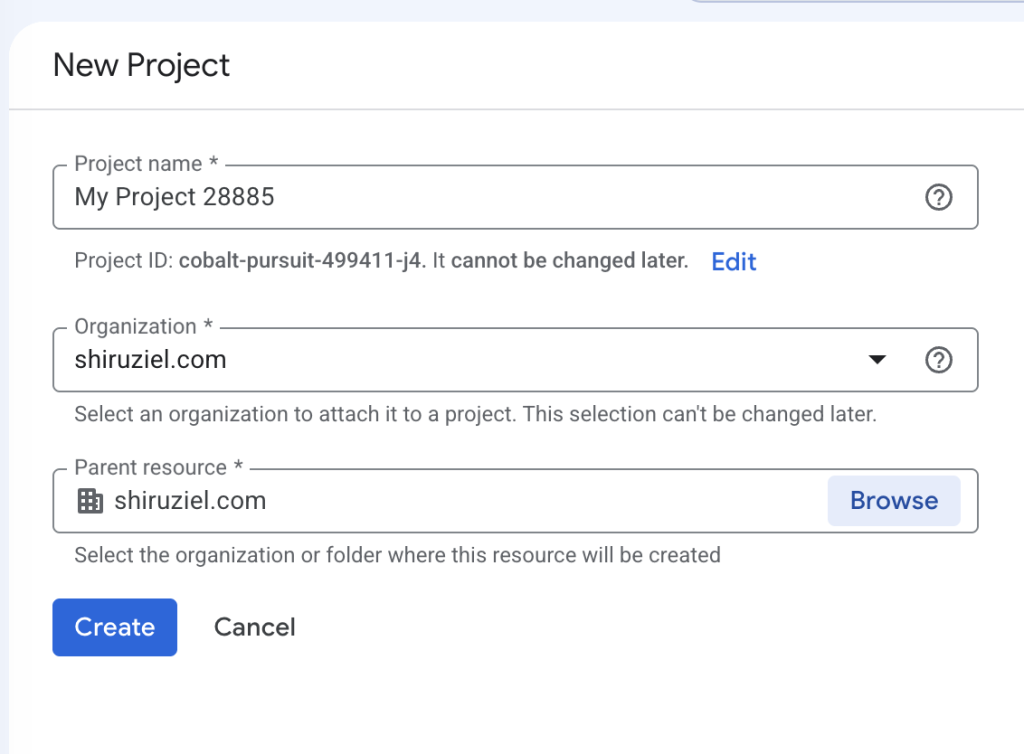Click the 'Project name *' field label
Viewport: 1024px width, 754px height.
pos(146,163)
